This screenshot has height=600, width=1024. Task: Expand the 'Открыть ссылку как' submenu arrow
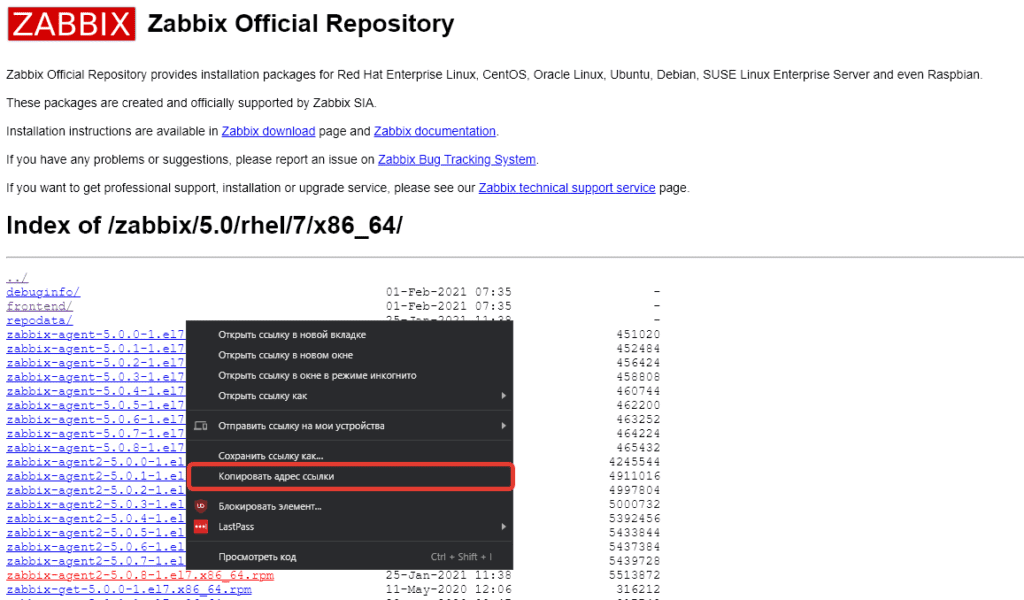click(x=503, y=396)
